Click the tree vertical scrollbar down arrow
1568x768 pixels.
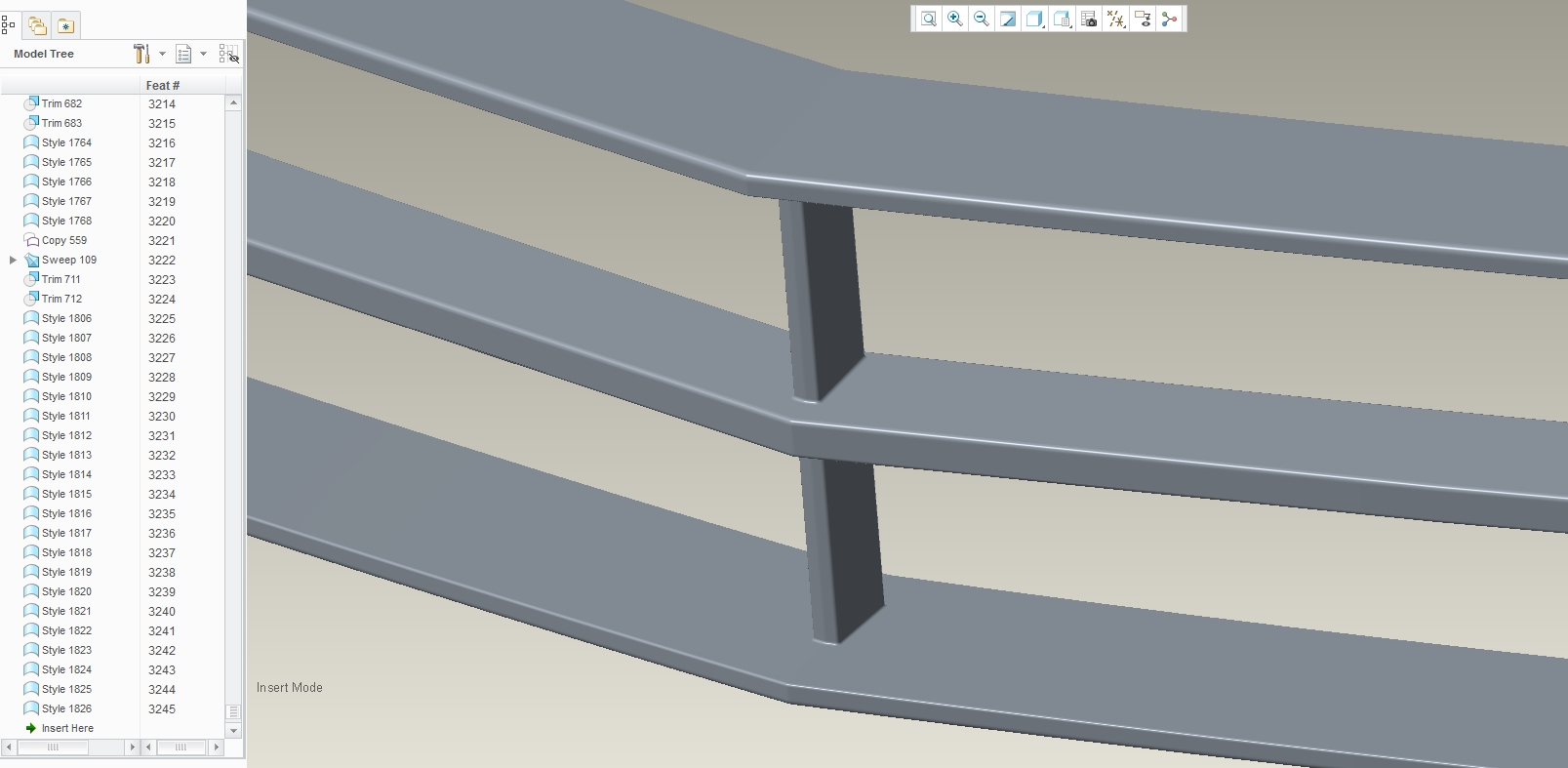point(233,730)
